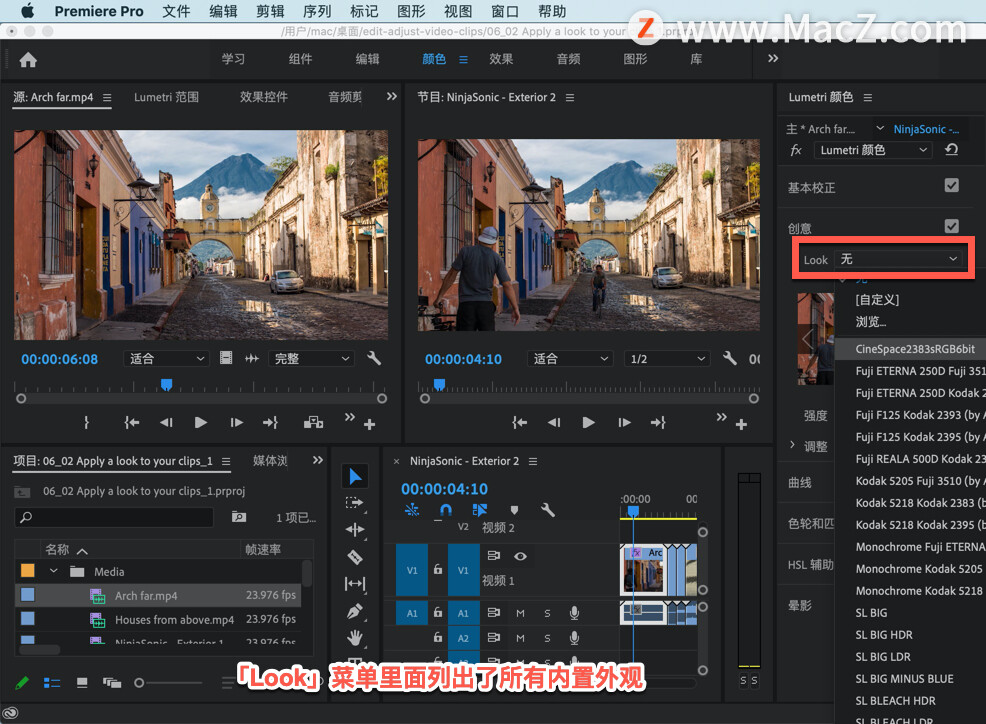Image resolution: width=986 pixels, height=724 pixels.
Task: Open Source playback resolution 完整 dropdown
Action: [x=311, y=359]
